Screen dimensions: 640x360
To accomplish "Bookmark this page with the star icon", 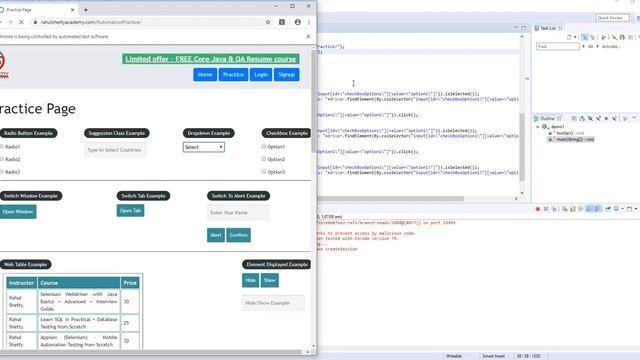I will pyautogui.click(x=268, y=22).
